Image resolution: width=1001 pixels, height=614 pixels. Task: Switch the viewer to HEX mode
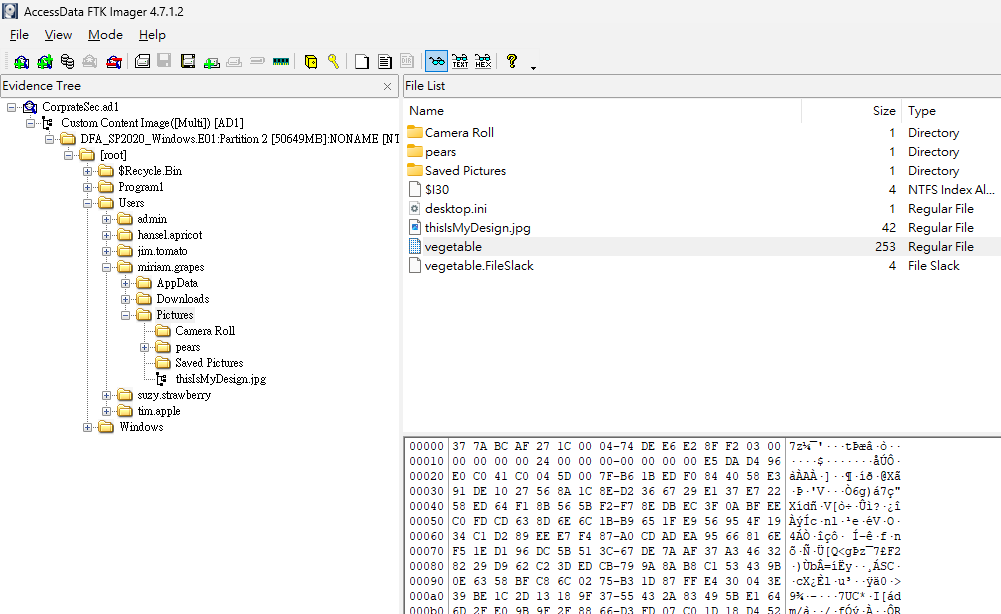click(483, 61)
